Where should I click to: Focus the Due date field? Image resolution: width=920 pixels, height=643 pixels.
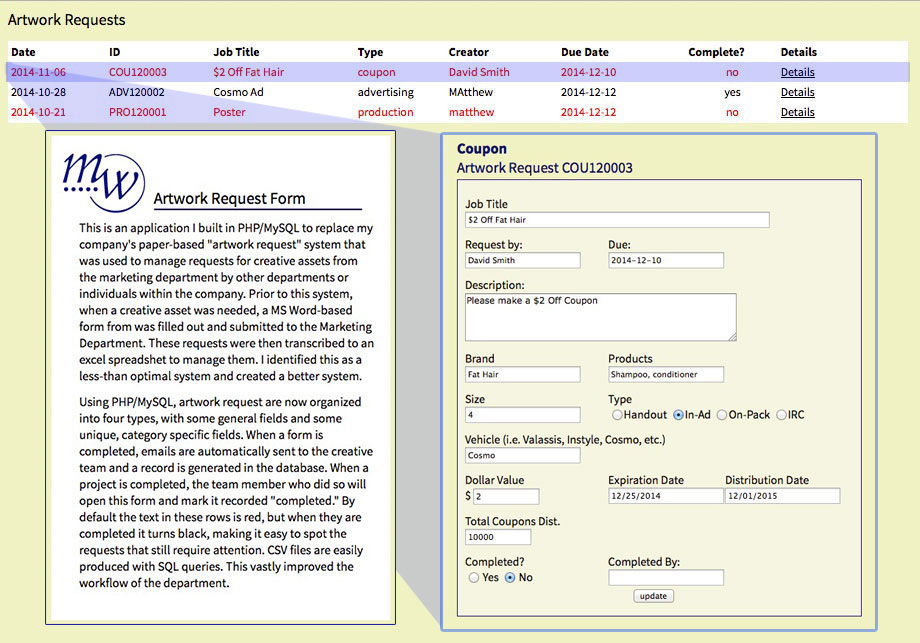tap(666, 260)
